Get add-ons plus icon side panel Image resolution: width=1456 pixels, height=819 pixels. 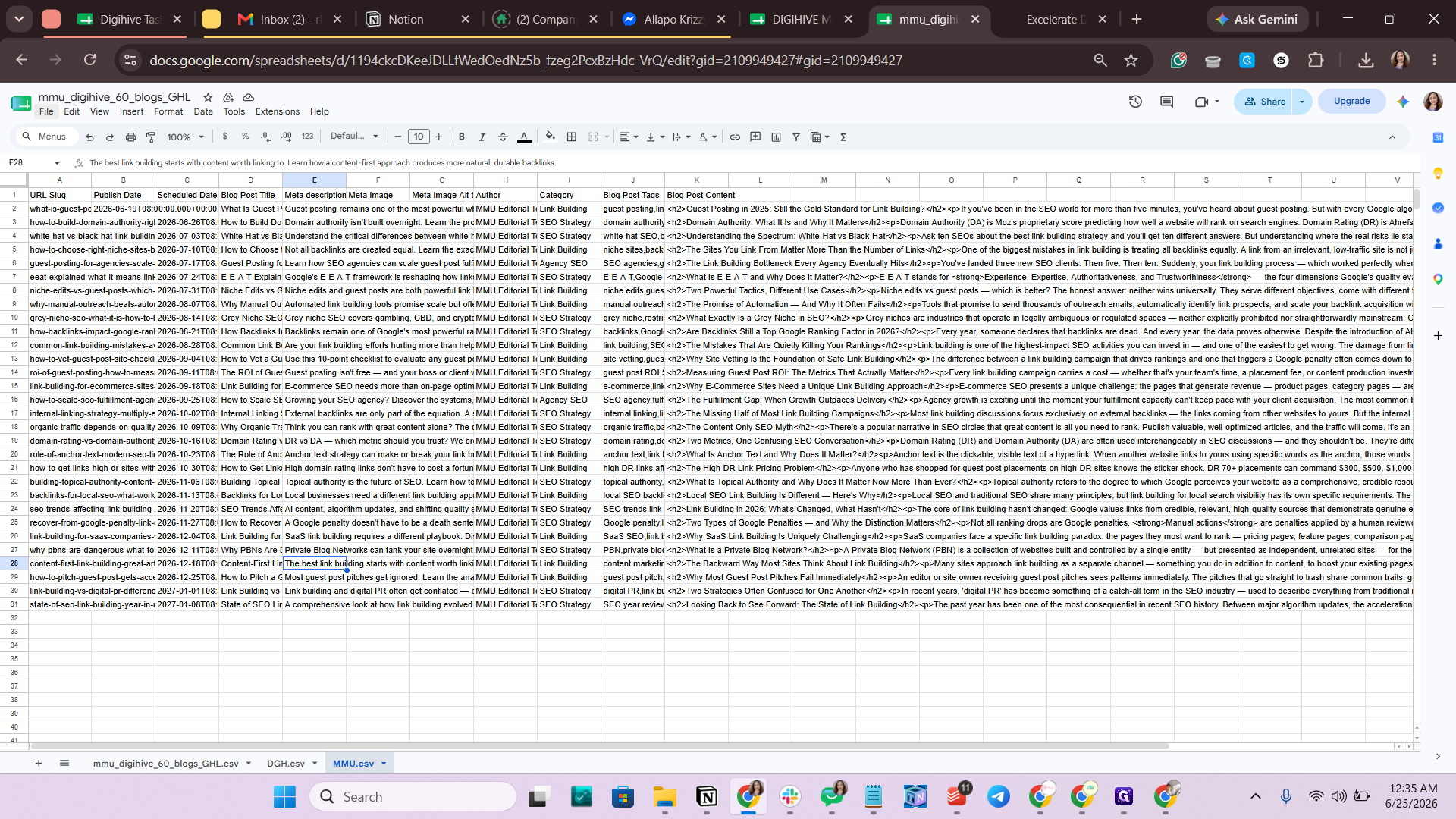(x=1438, y=335)
